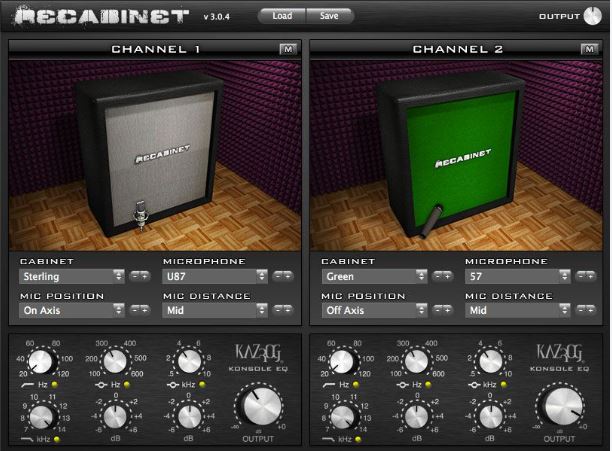This screenshot has height=451, width=612.
Task: Mute Channel 2 with its M button
Action: 589,49
